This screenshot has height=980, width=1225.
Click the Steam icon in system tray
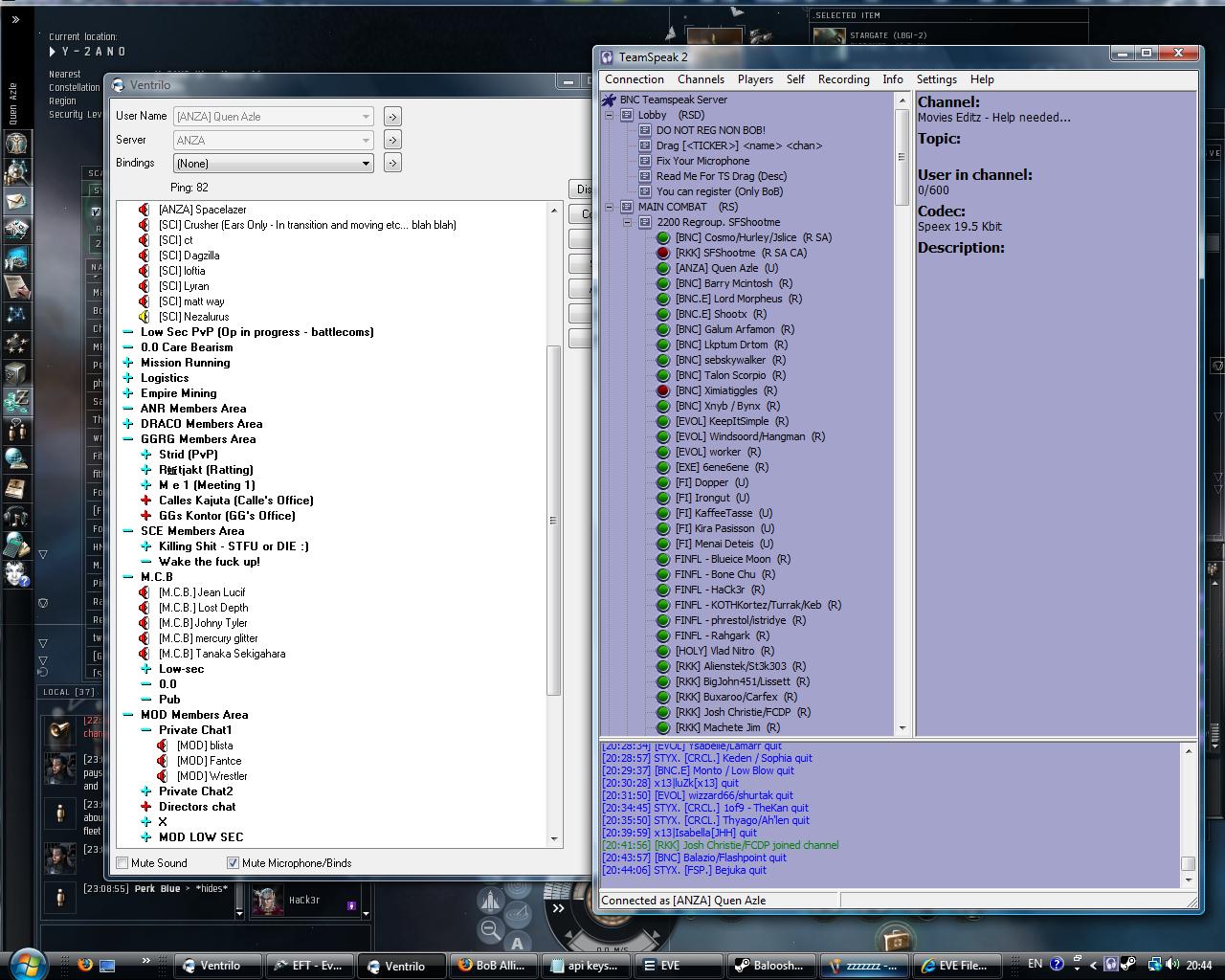(1128, 965)
